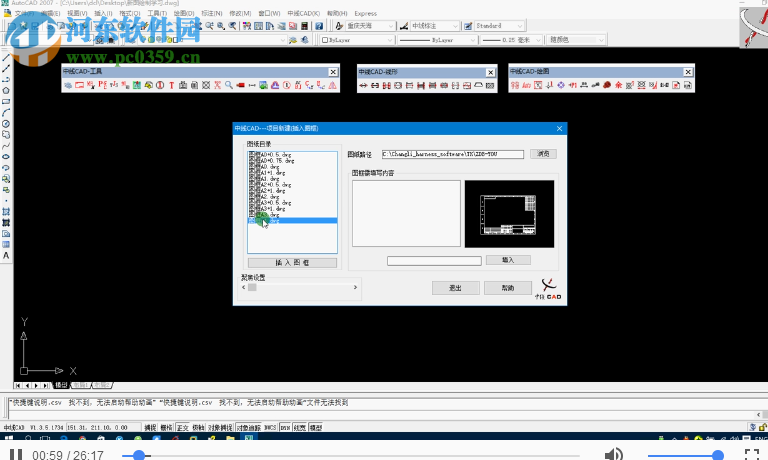Toggle 对象捕捉 object snap in the status bar
768x460 pixels.
[x=220, y=427]
